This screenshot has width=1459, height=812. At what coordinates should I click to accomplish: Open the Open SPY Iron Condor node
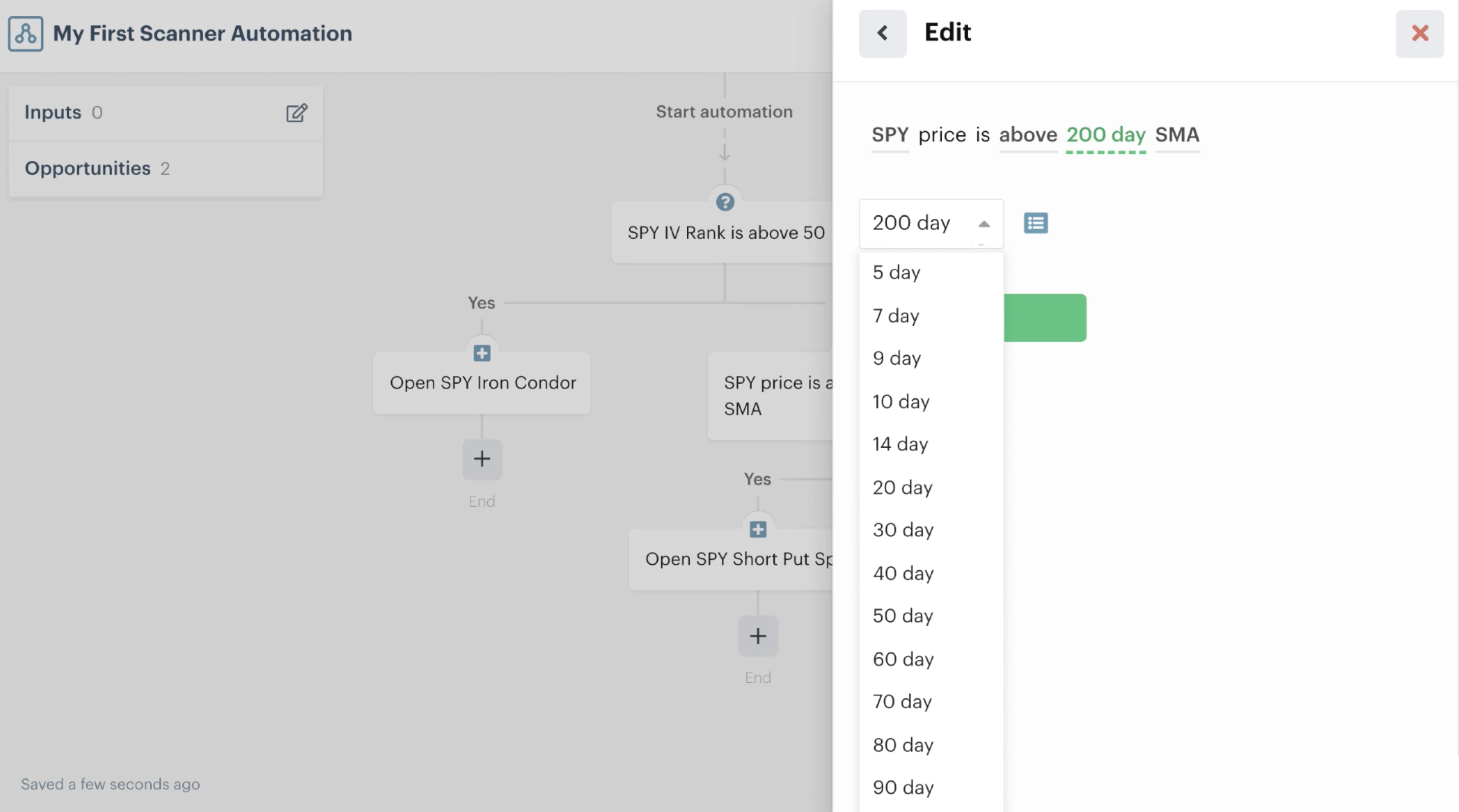[482, 383]
